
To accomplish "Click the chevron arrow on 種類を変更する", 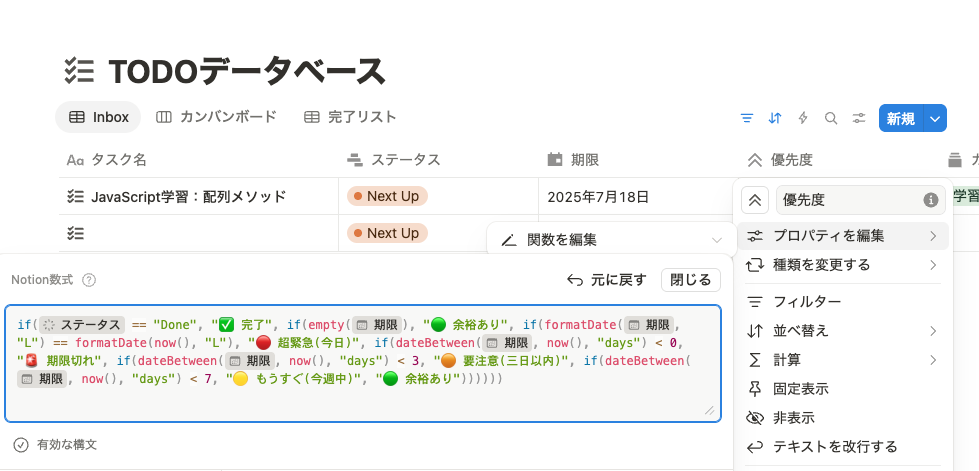I will (x=933, y=265).
